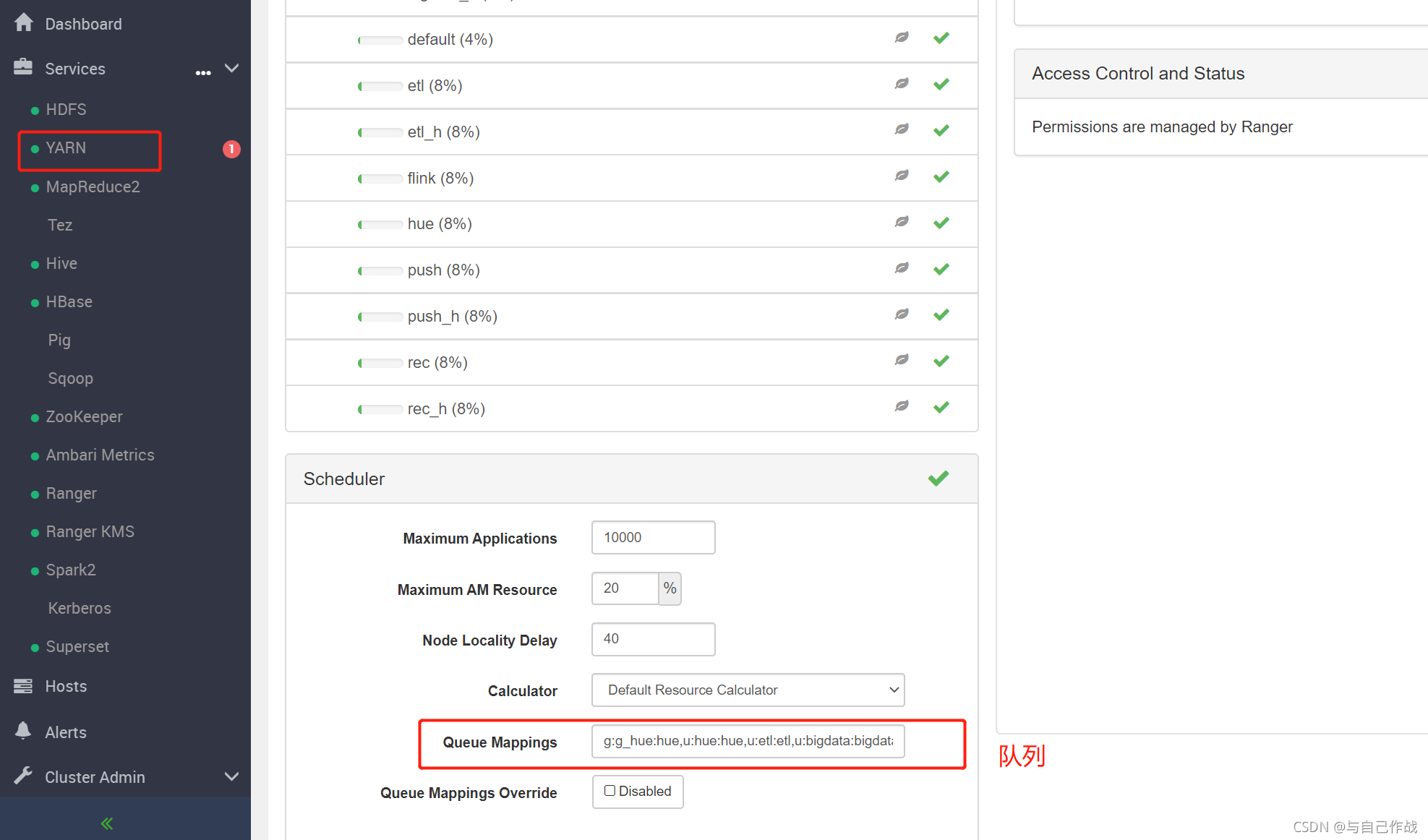1428x840 pixels.
Task: Expand the Services chevron
Action: 232,69
